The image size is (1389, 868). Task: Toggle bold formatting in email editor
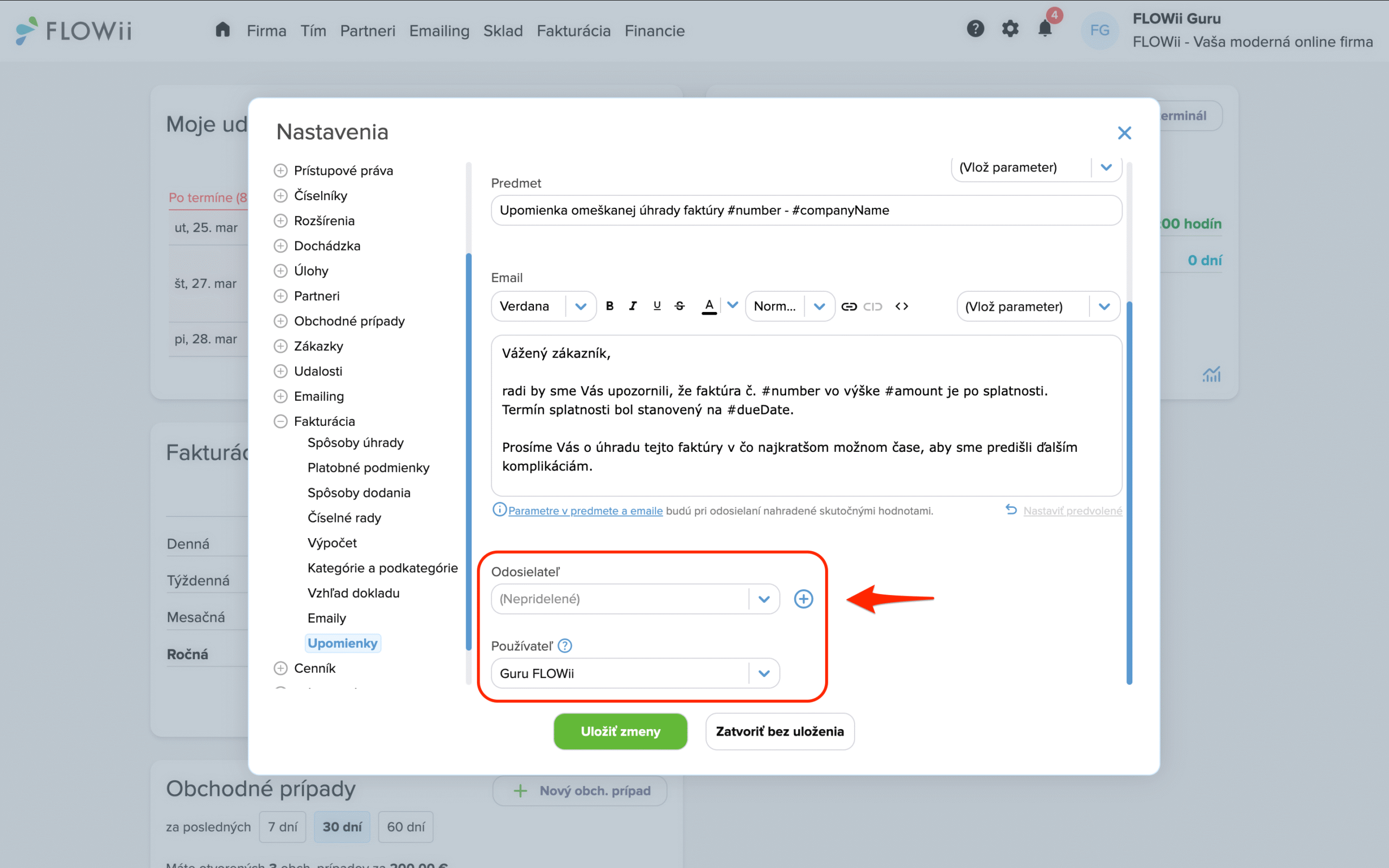[x=609, y=306]
